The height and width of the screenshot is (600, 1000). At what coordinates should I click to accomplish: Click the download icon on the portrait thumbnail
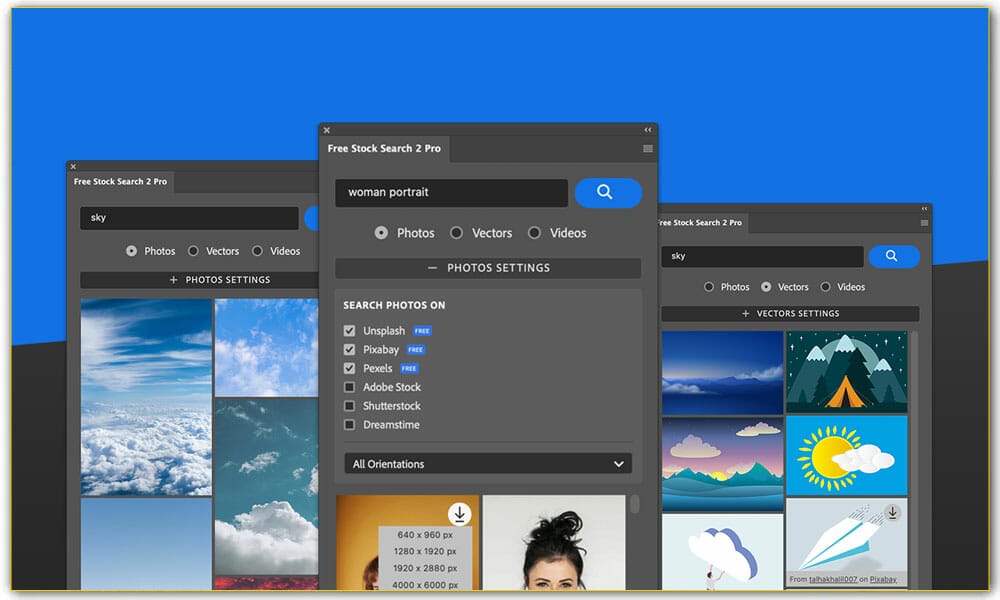[x=459, y=514]
